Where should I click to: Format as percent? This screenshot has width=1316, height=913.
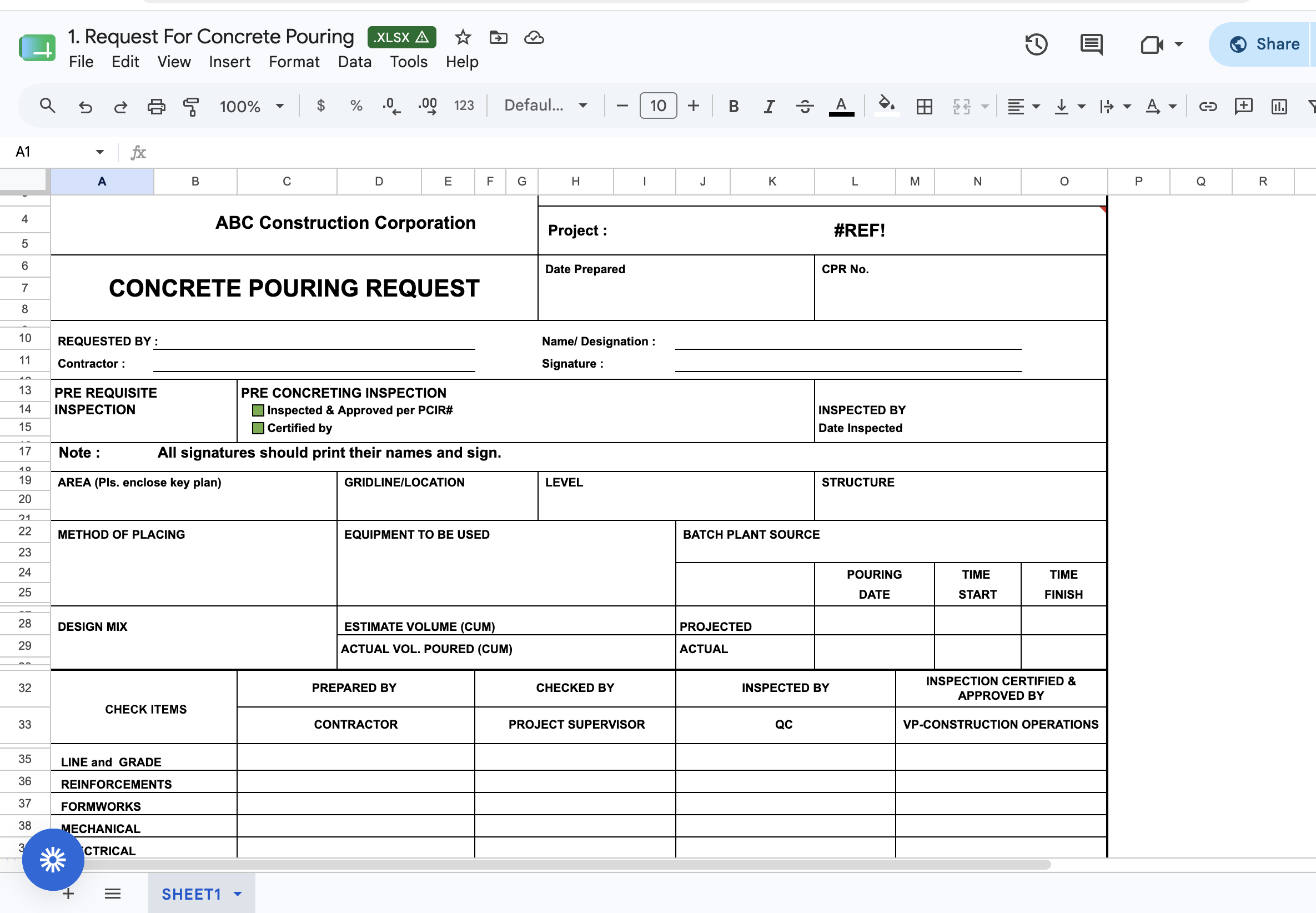pyautogui.click(x=356, y=106)
